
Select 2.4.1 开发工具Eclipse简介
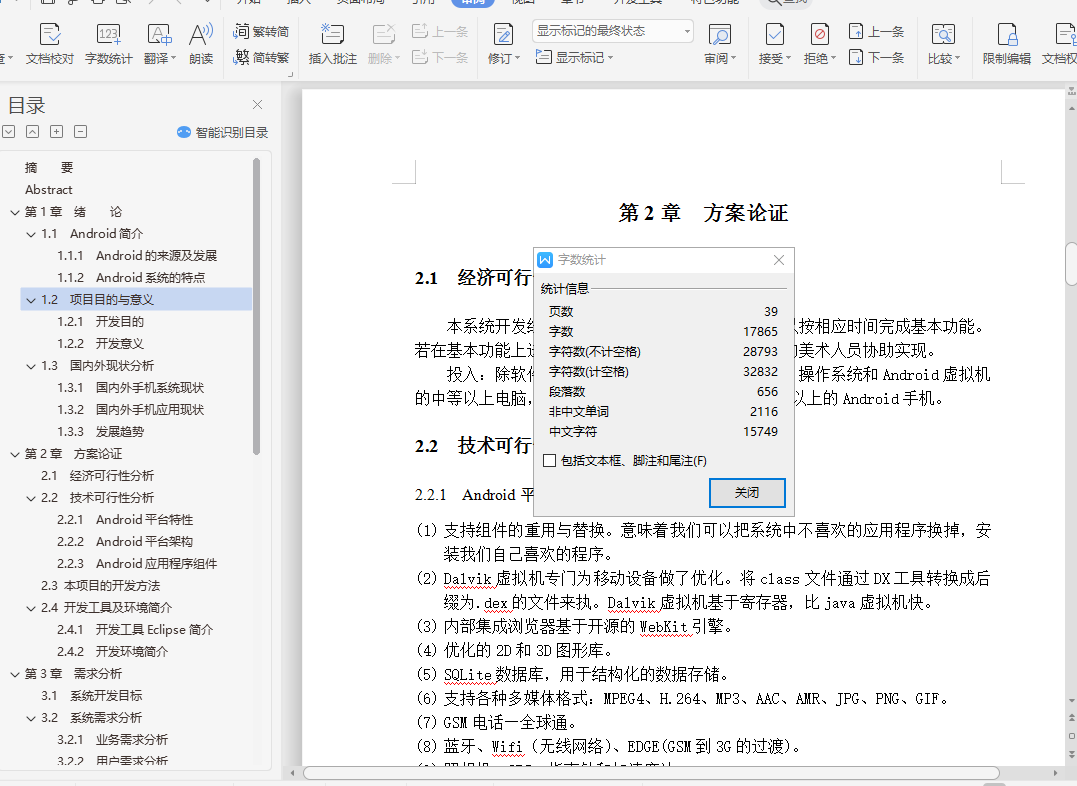click(135, 629)
